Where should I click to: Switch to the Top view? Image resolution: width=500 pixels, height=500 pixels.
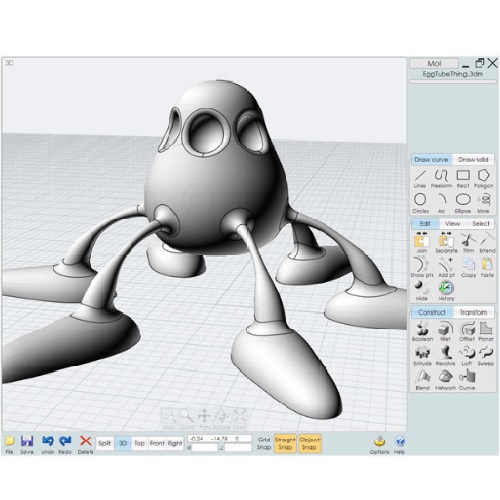[x=139, y=443]
